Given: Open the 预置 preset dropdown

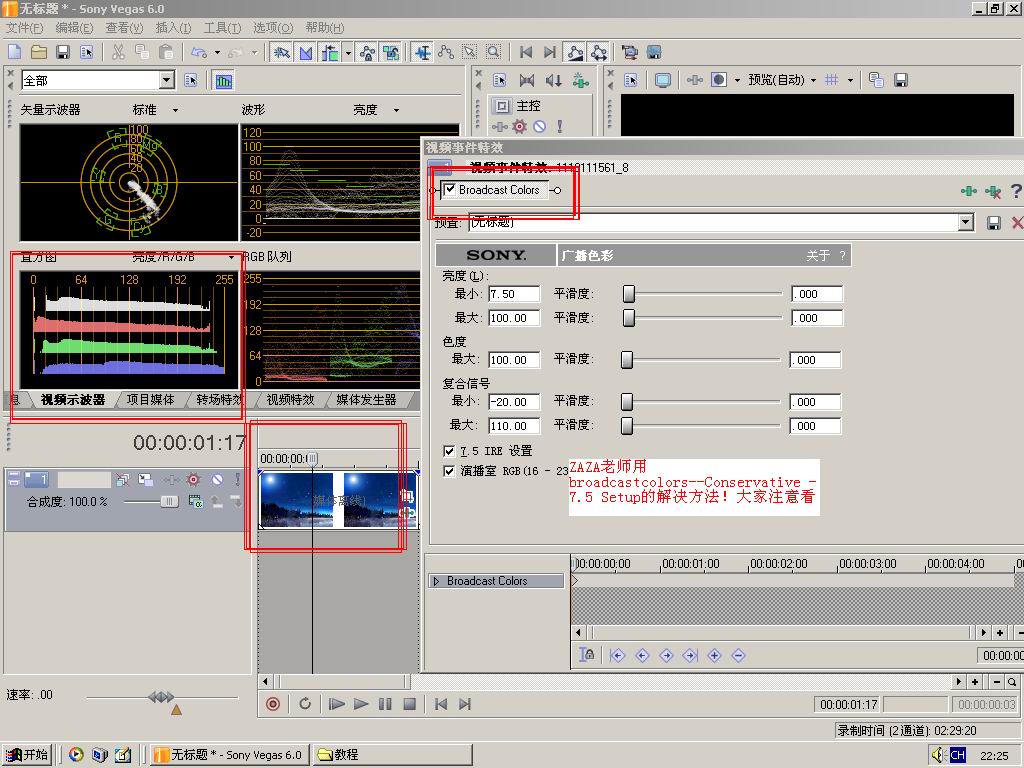Looking at the screenshot, I should point(966,223).
